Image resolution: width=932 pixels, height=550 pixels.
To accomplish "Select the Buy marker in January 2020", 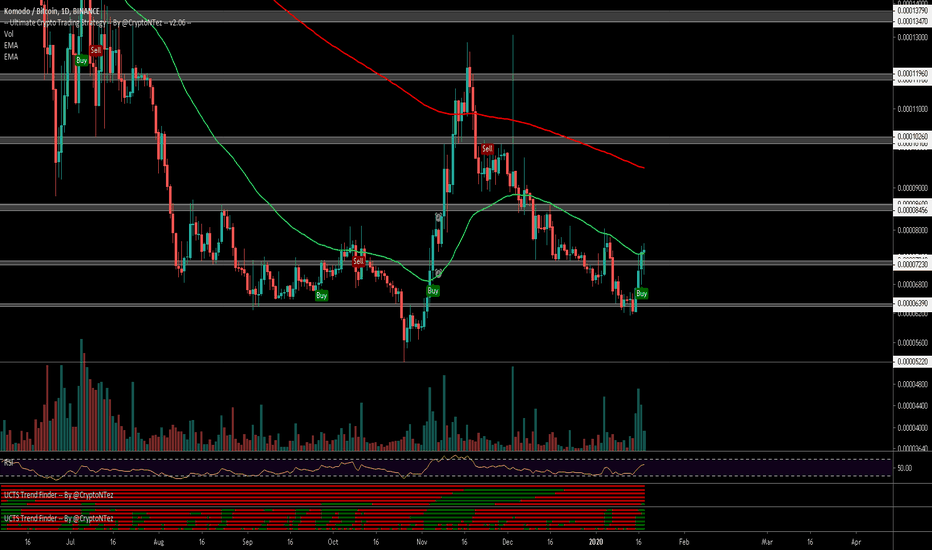I will (x=641, y=293).
